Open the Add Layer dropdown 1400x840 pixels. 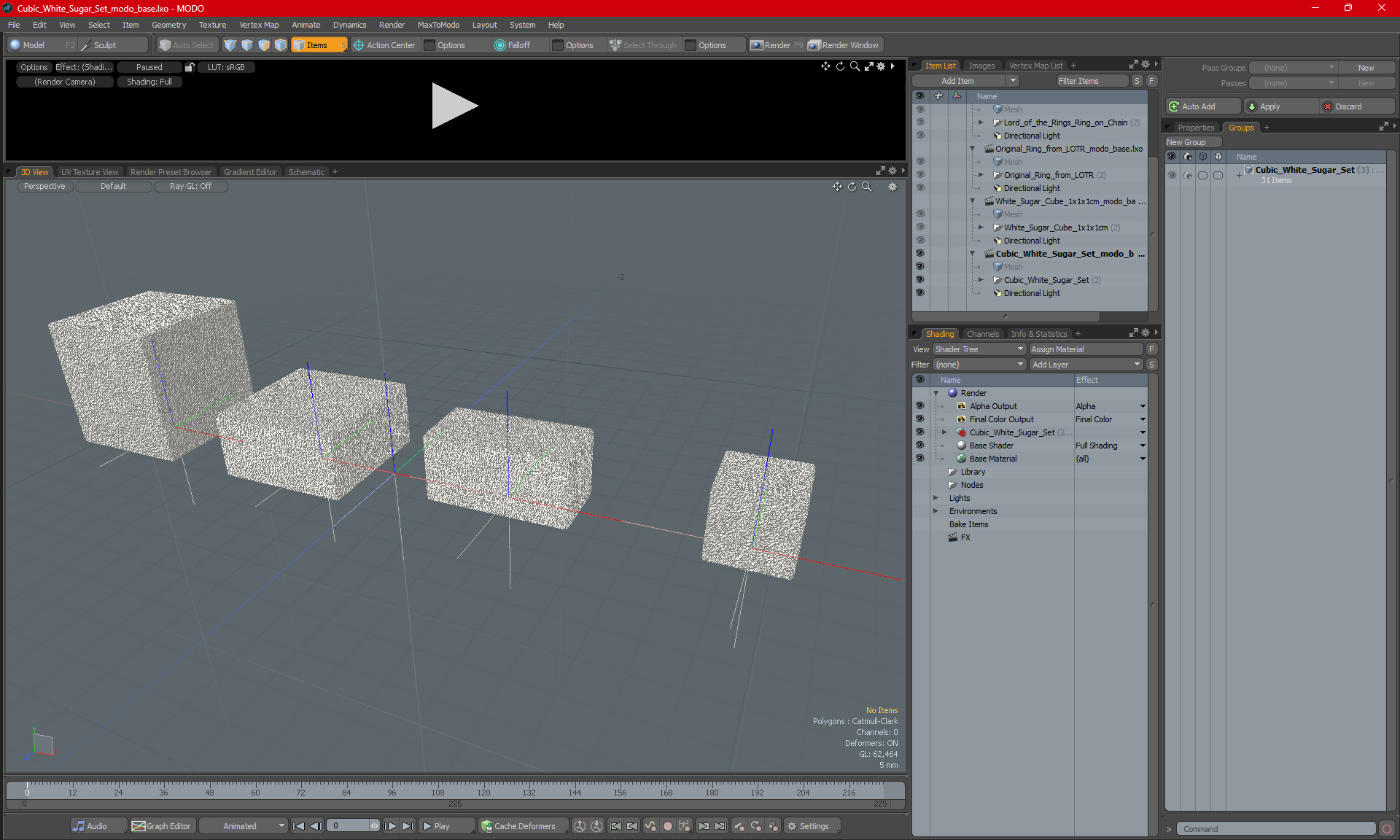point(1086,365)
